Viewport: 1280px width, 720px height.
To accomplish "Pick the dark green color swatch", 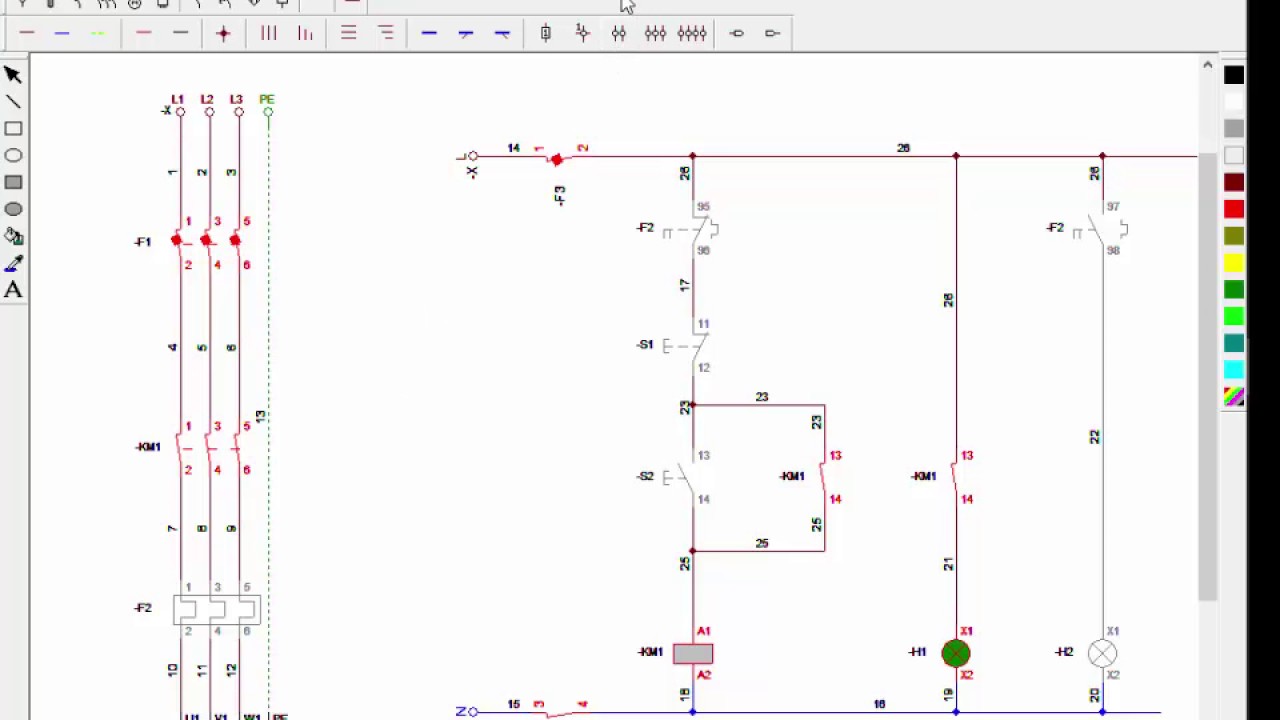I will pyautogui.click(x=1234, y=290).
